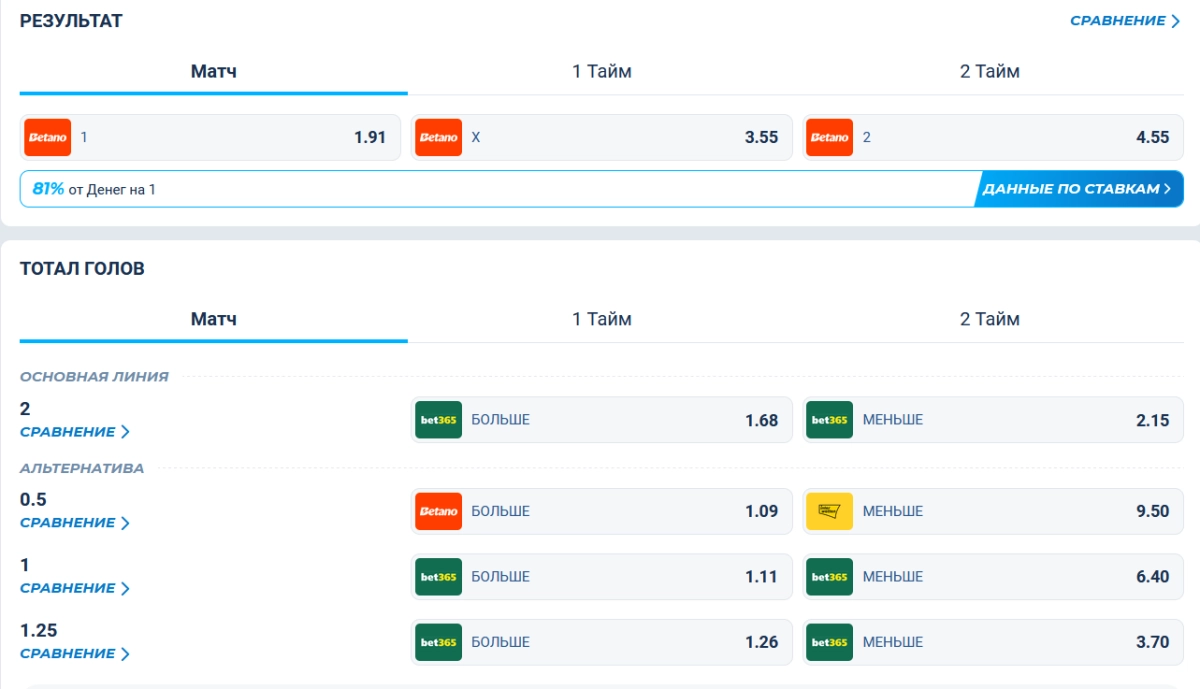
Task: Click the Betano logo for over 0.5 goals
Action: point(438,511)
